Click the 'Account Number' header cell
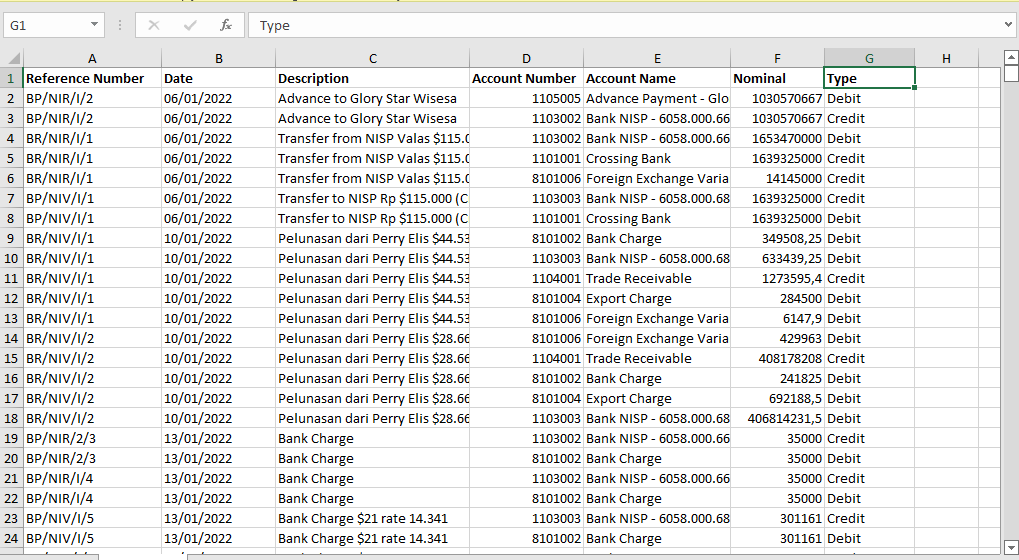 point(526,79)
